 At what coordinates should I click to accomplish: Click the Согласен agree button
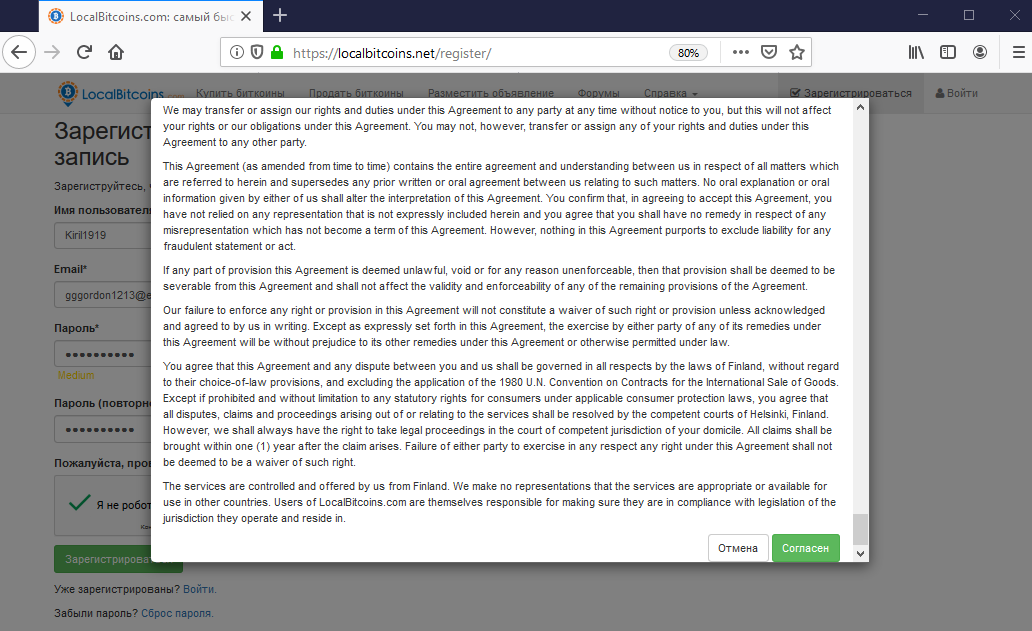coord(806,548)
